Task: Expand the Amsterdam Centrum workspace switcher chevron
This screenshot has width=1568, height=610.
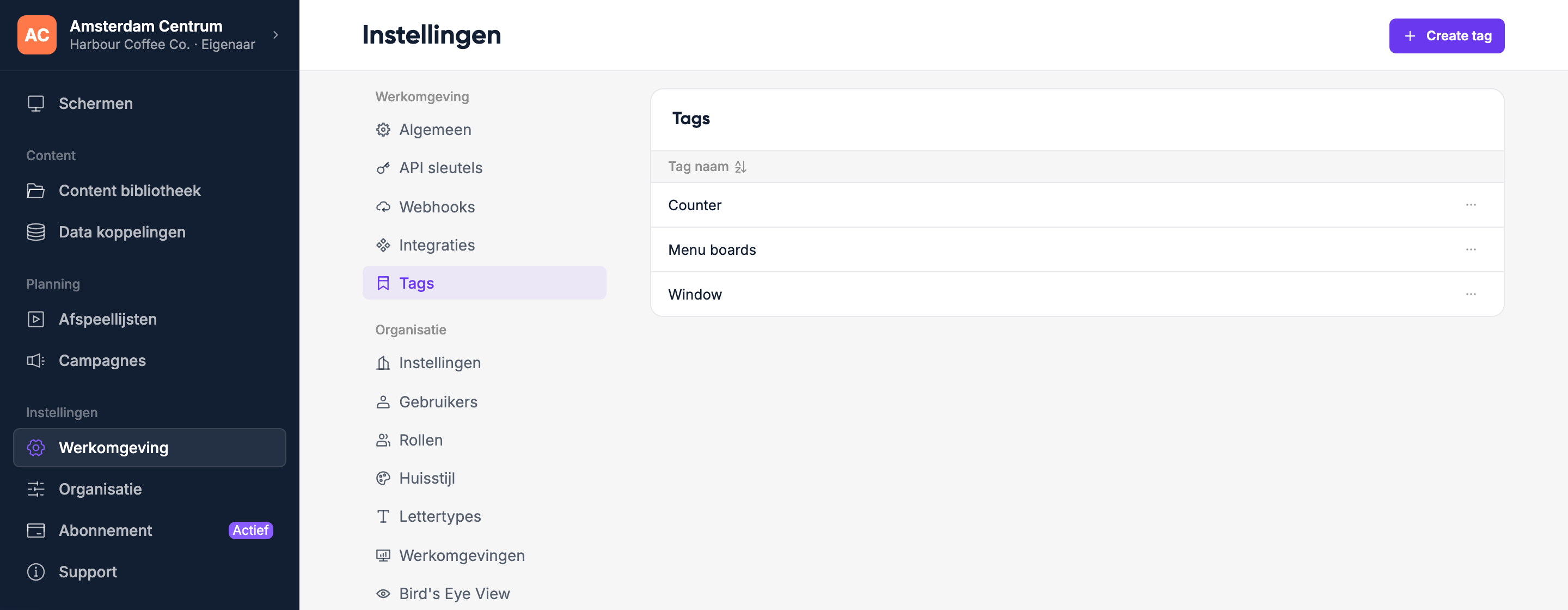Action: pyautogui.click(x=275, y=35)
